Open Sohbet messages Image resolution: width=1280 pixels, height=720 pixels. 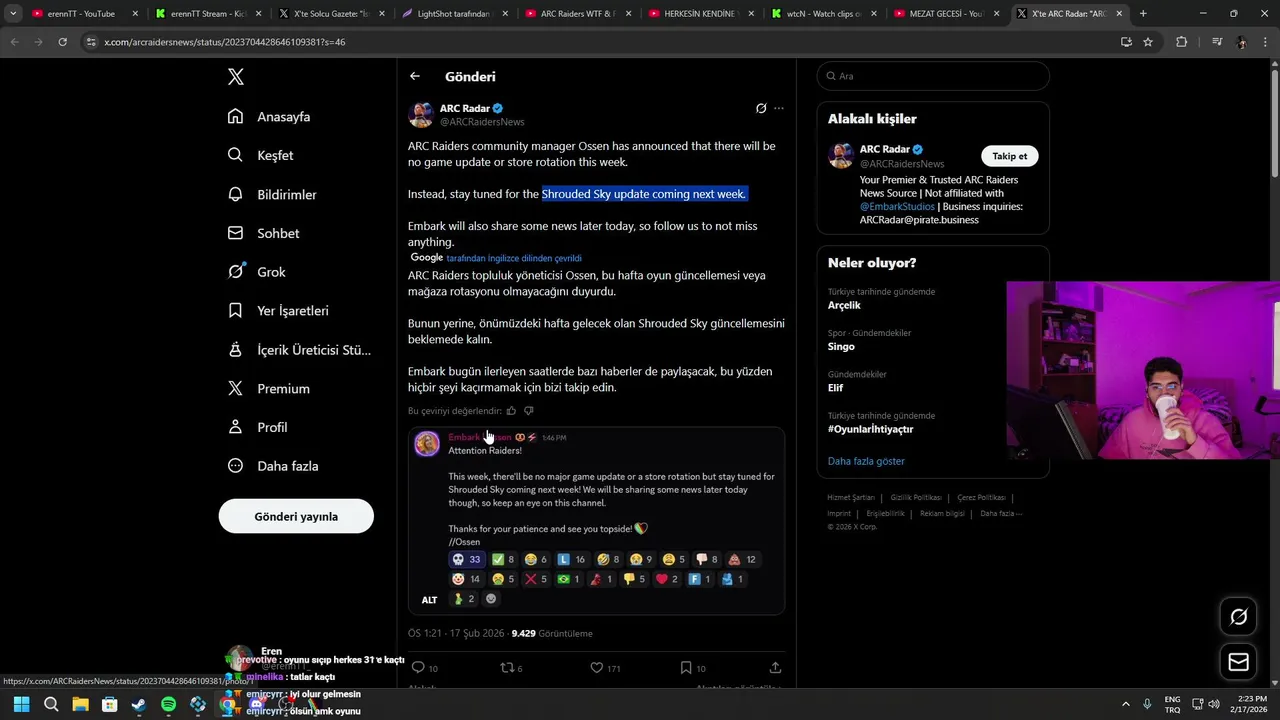263,233
